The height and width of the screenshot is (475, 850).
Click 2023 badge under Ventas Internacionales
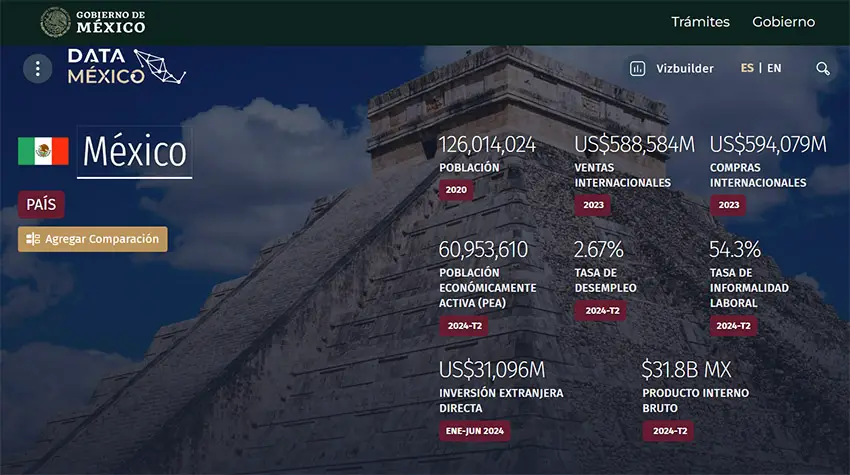point(593,205)
